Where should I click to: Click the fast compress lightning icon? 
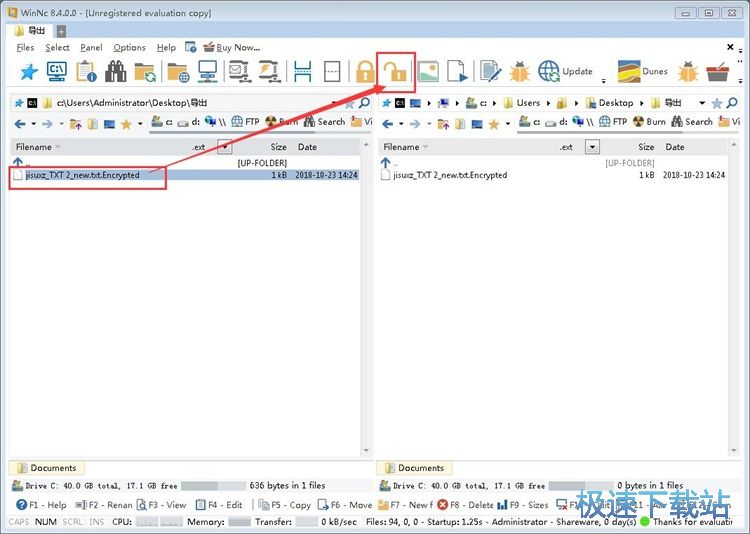pyautogui.click(x=269, y=71)
